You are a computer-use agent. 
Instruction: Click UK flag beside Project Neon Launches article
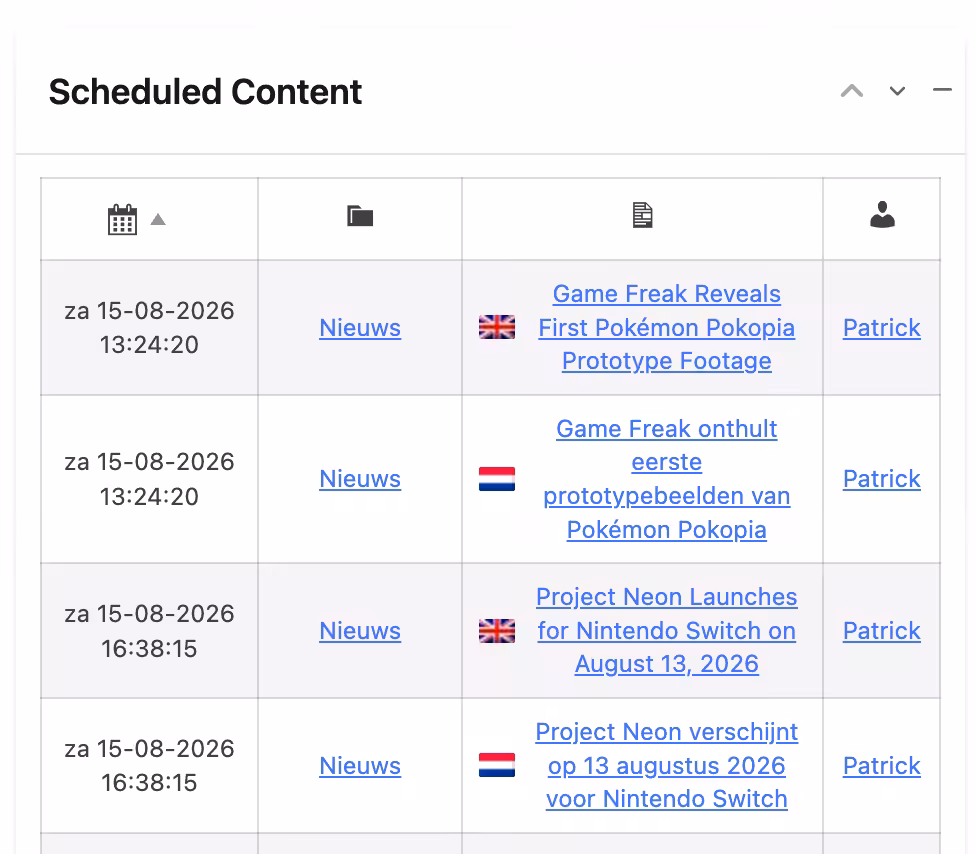(497, 631)
